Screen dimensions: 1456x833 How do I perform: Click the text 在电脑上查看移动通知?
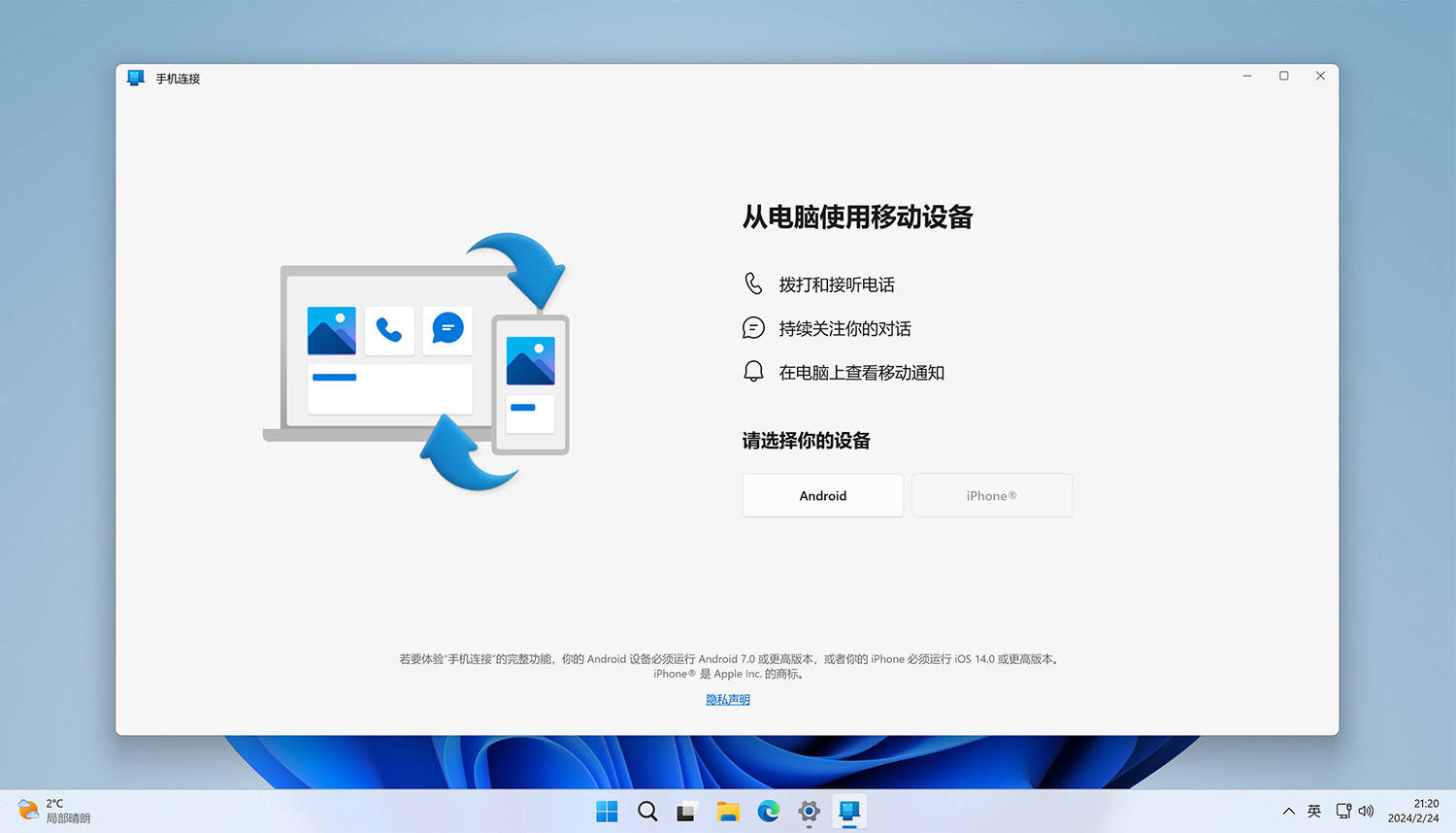861,373
